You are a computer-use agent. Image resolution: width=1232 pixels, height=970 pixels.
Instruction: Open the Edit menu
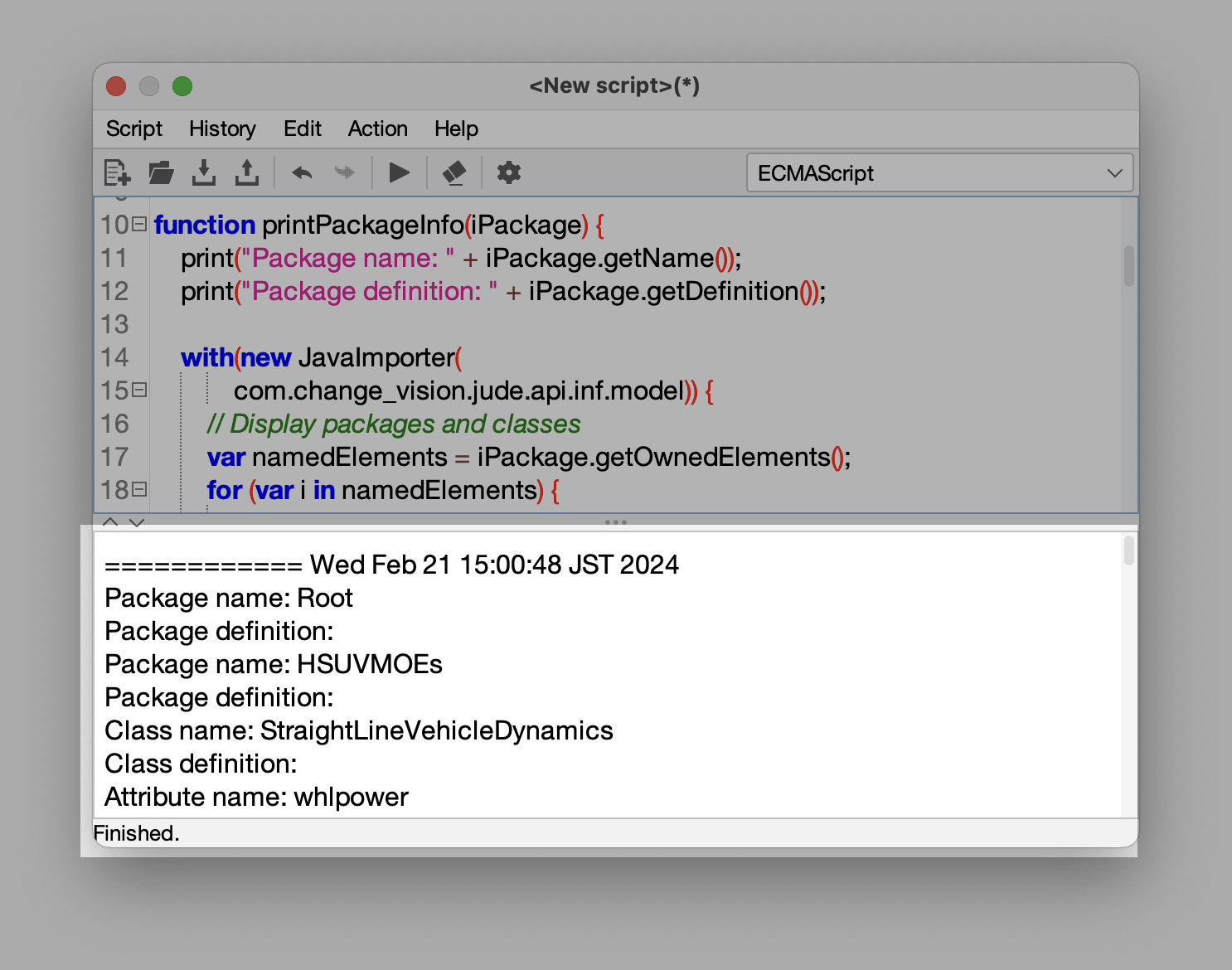[x=303, y=129]
